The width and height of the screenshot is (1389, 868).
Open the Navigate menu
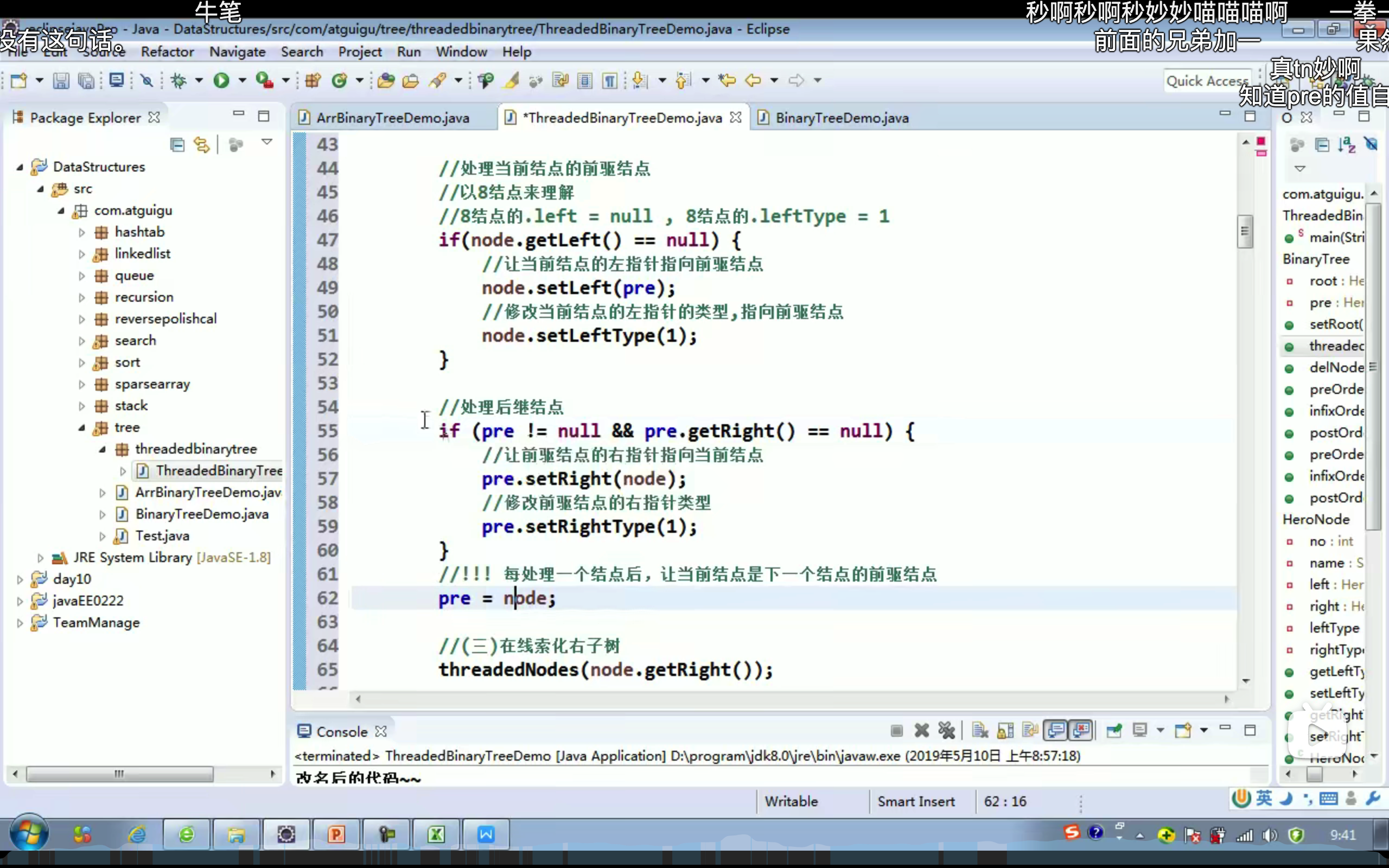point(238,52)
